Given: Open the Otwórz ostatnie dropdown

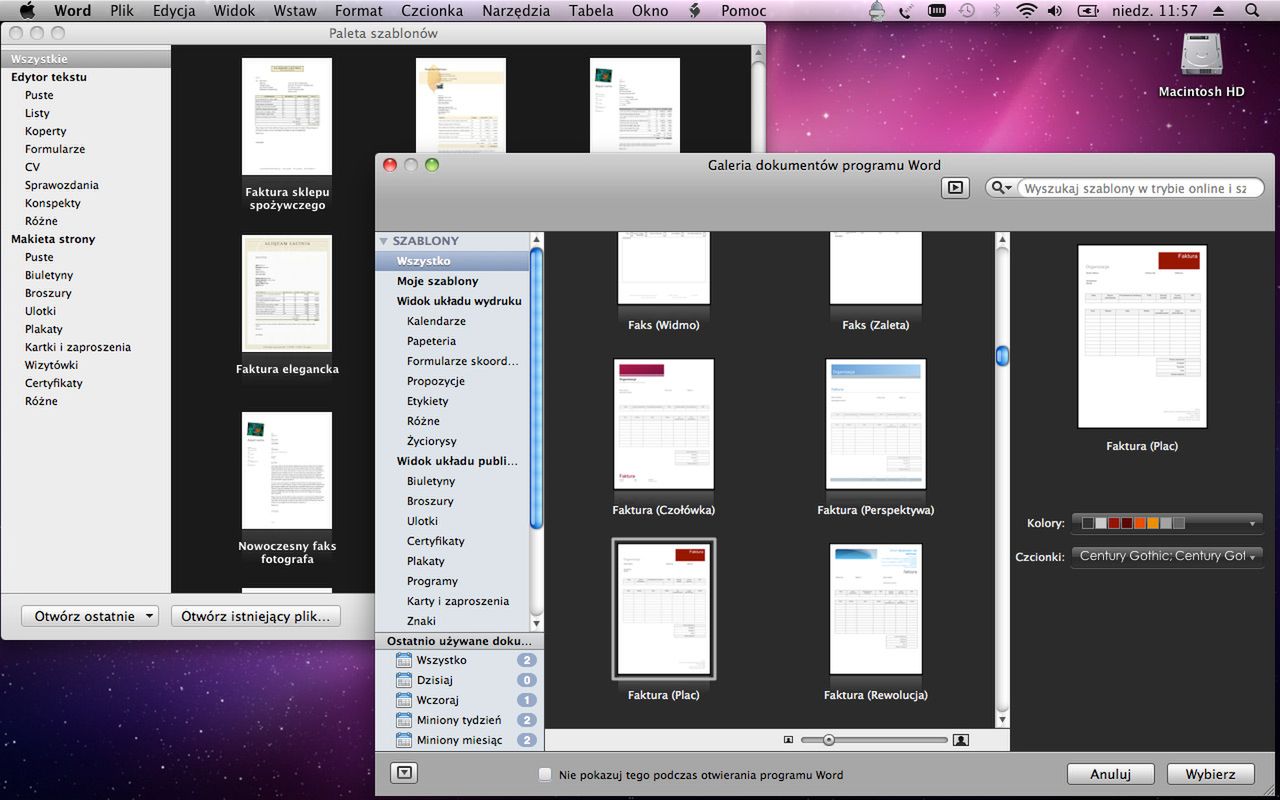Looking at the screenshot, I should pos(90,616).
